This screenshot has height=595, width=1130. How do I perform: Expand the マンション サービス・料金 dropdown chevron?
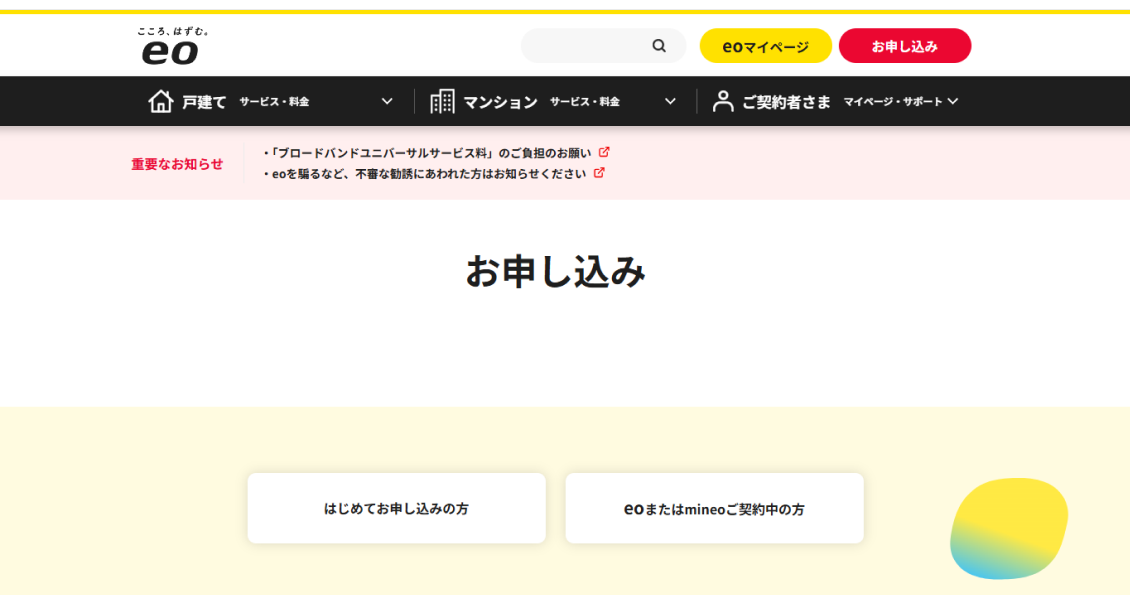[x=668, y=101]
